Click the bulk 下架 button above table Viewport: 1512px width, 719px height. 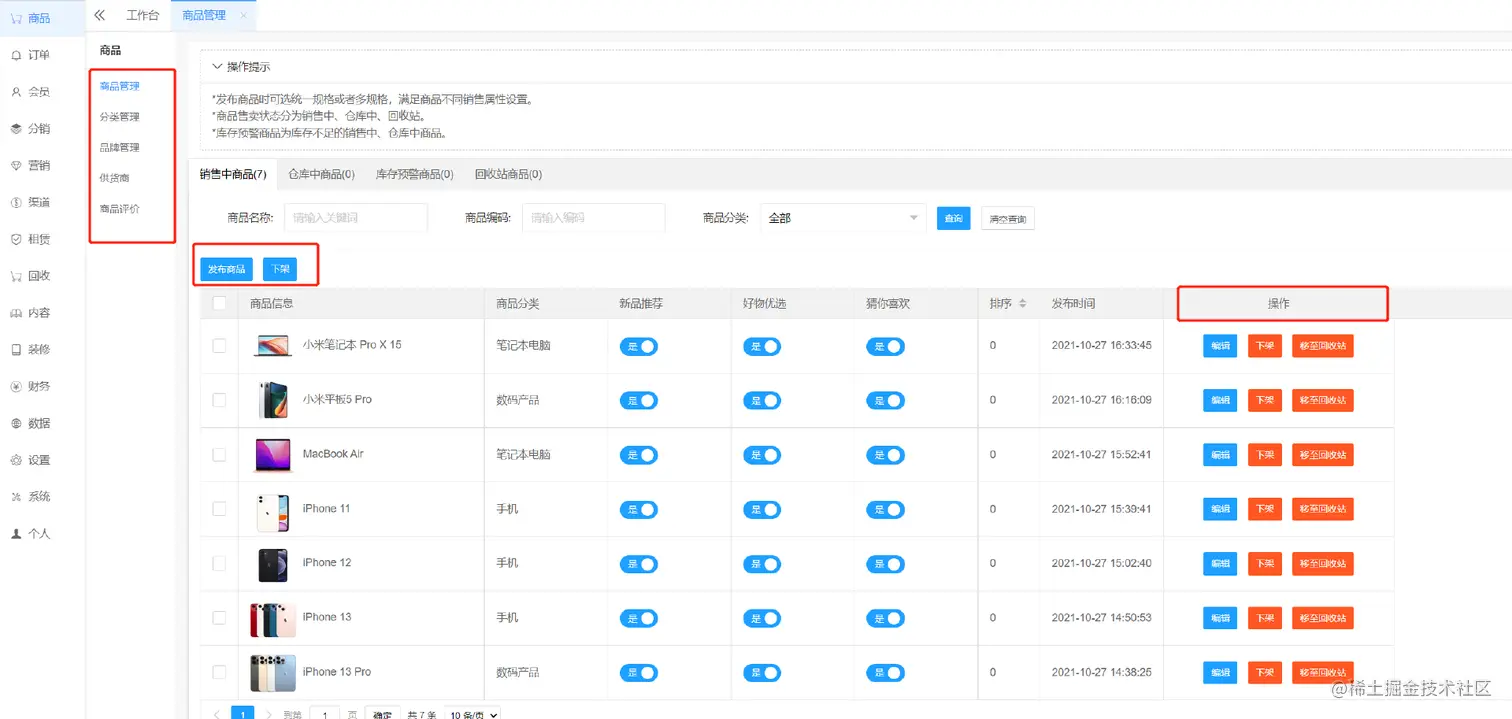(x=280, y=269)
